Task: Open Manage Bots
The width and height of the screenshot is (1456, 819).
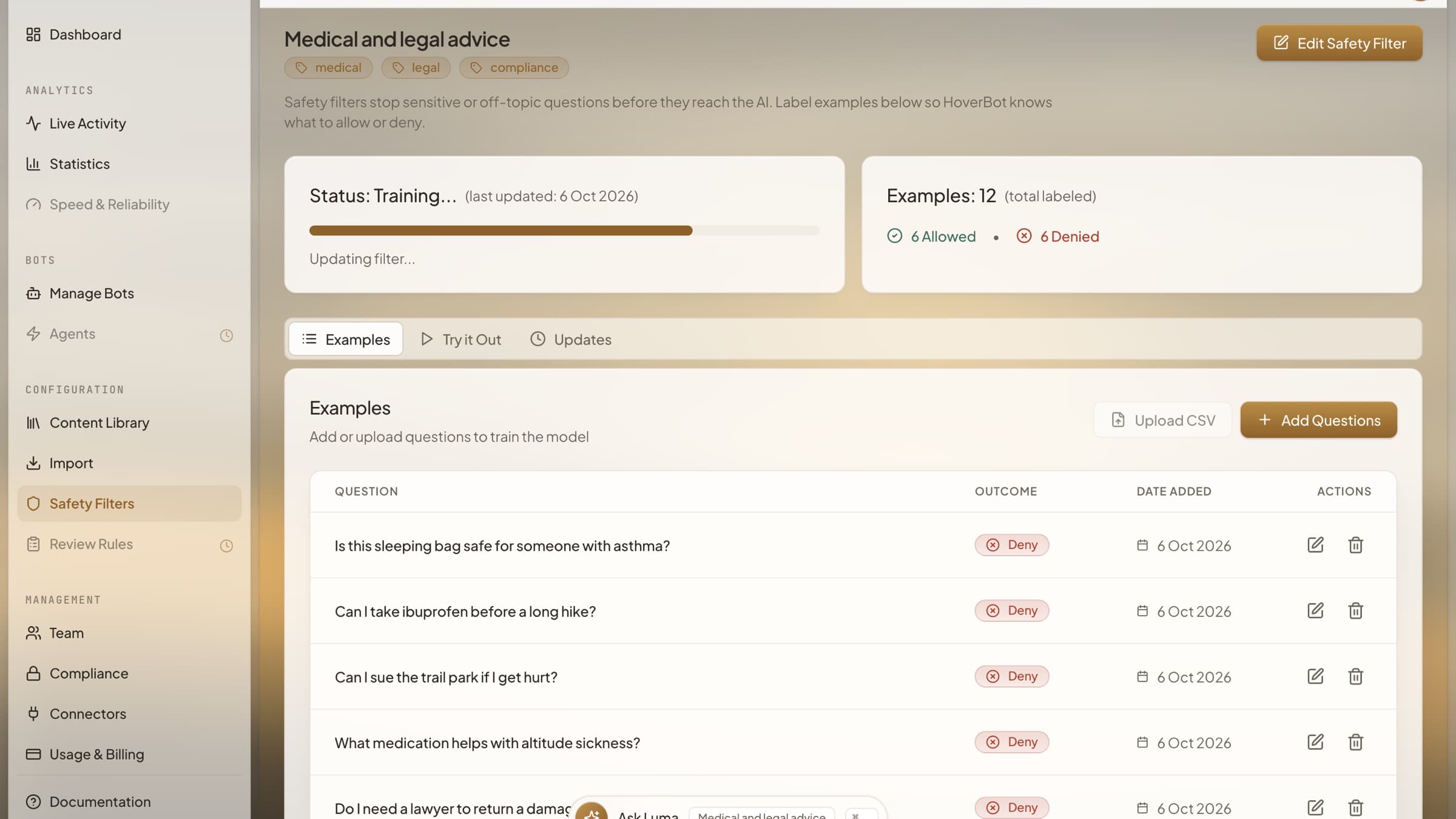Action: point(129,293)
